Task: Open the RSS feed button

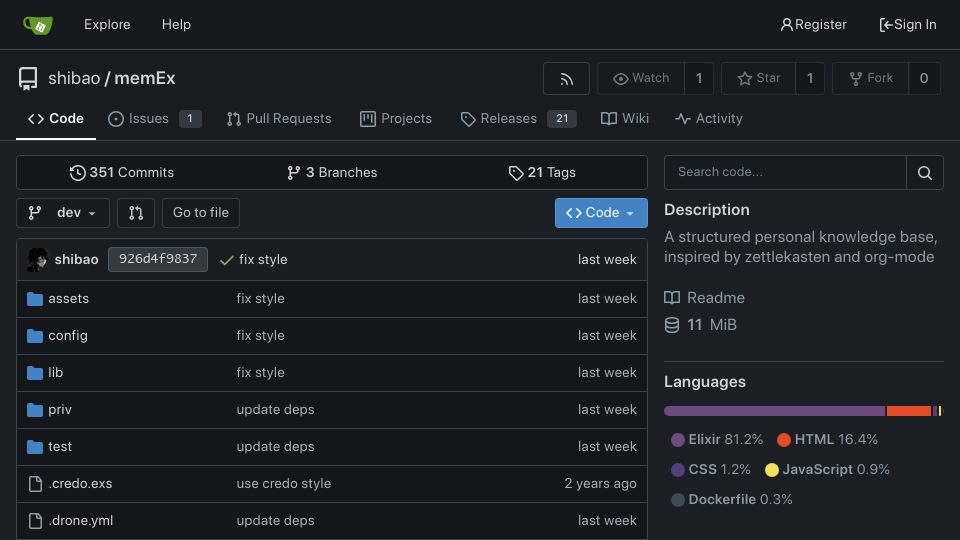Action: pyautogui.click(x=566, y=78)
